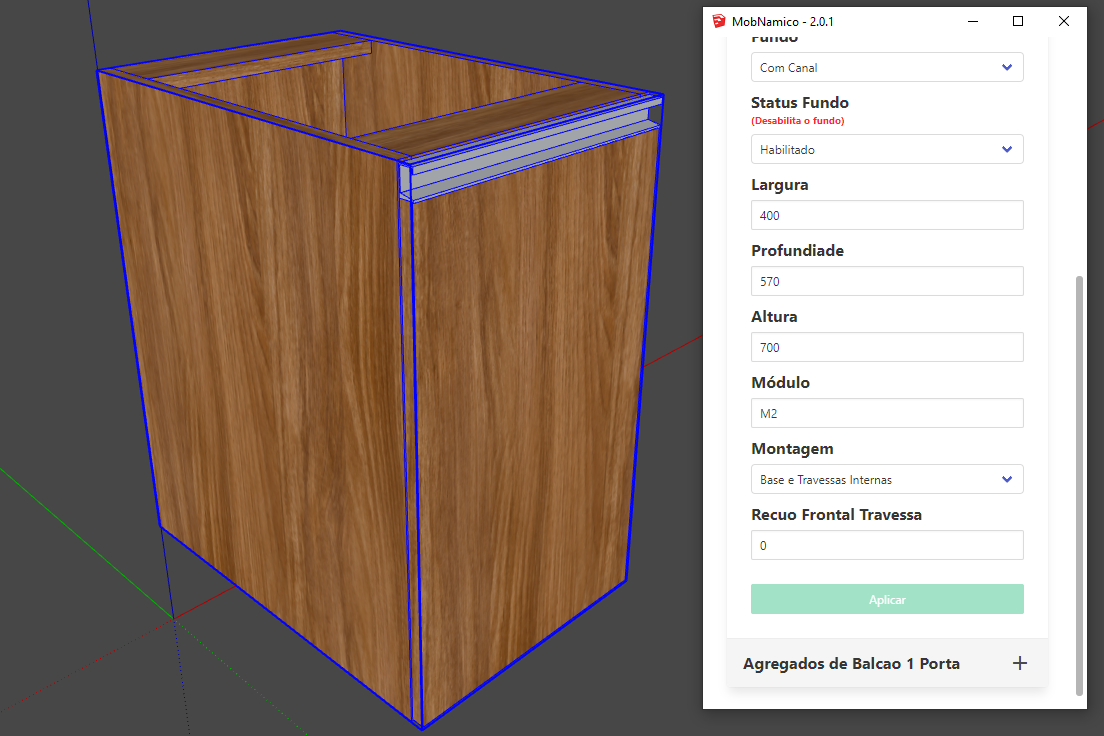Expand Agregados de Balcao 1 Porta plus icon
Image resolution: width=1104 pixels, height=736 pixels.
(1019, 663)
